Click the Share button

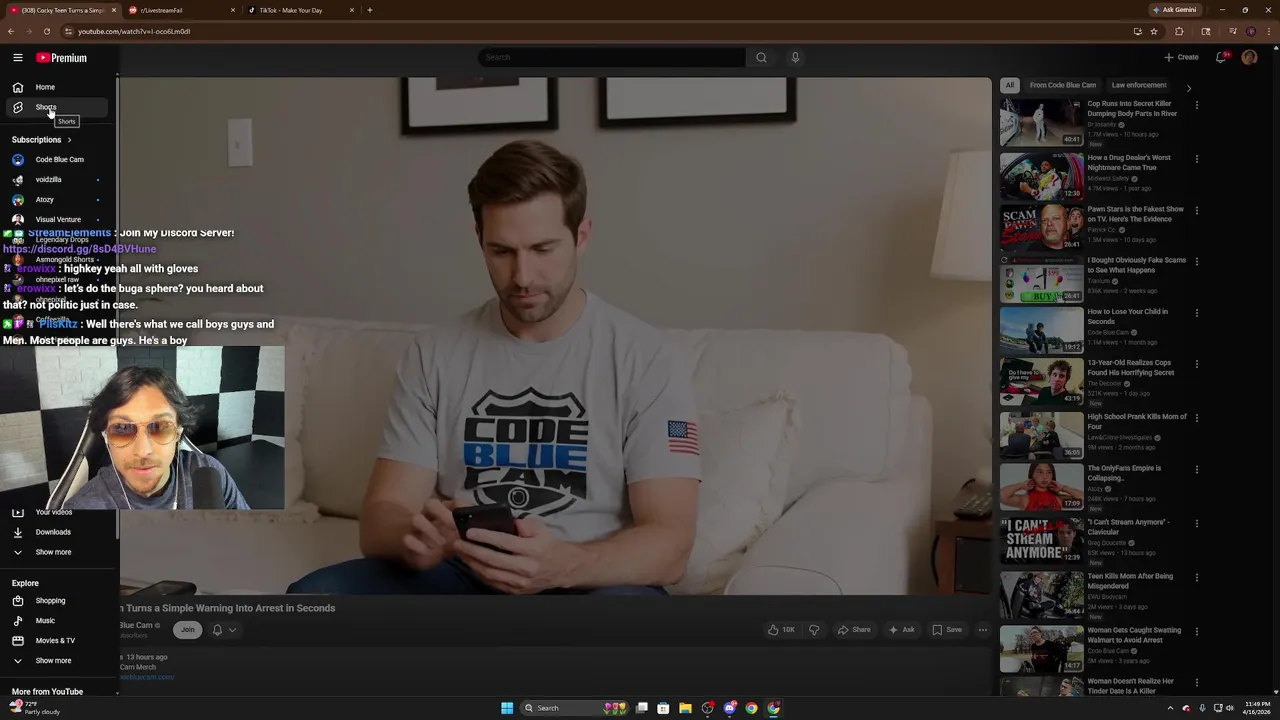854,630
